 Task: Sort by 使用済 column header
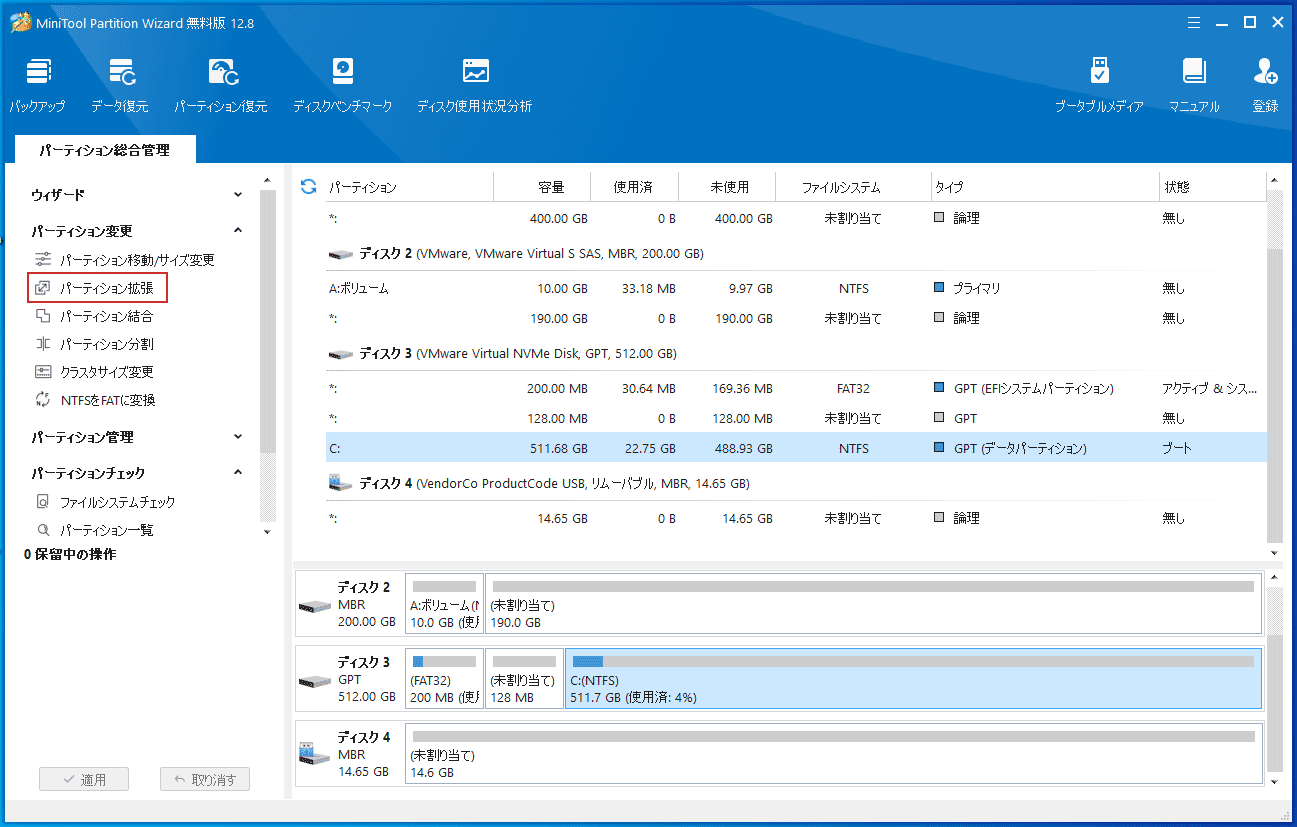[633, 187]
